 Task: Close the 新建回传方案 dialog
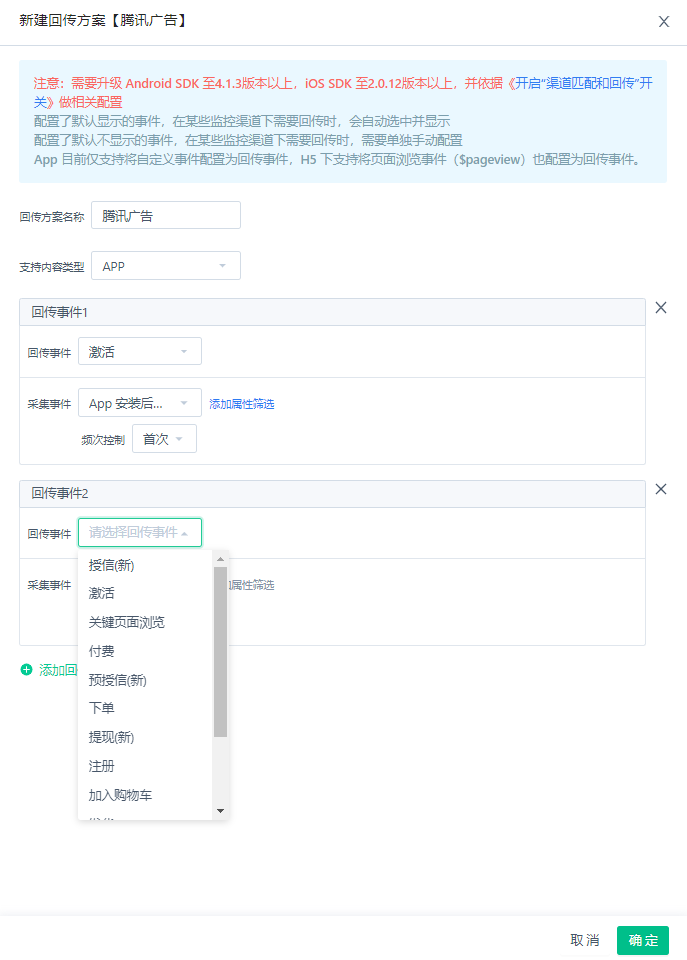[664, 22]
